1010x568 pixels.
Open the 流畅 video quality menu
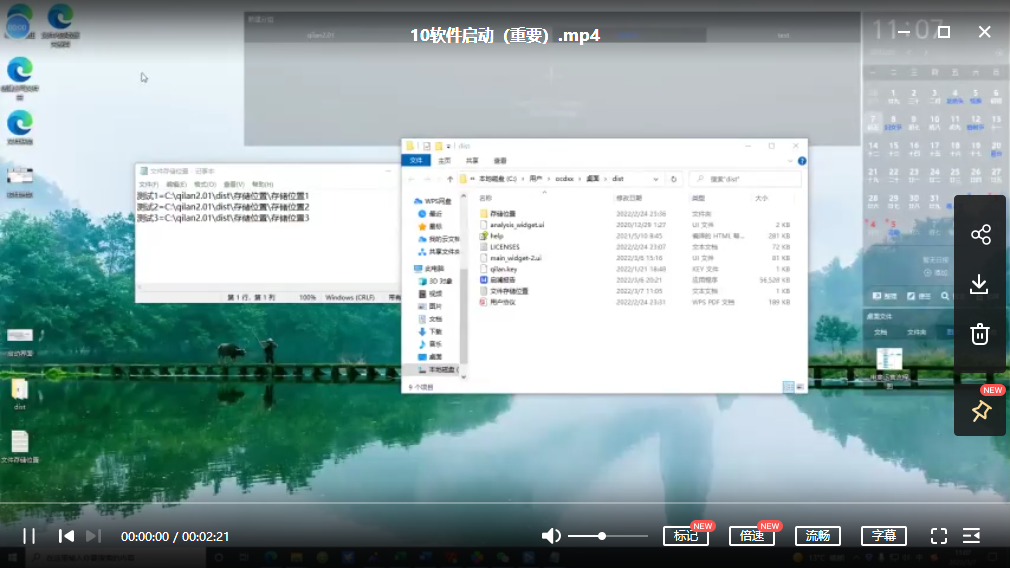coord(818,536)
